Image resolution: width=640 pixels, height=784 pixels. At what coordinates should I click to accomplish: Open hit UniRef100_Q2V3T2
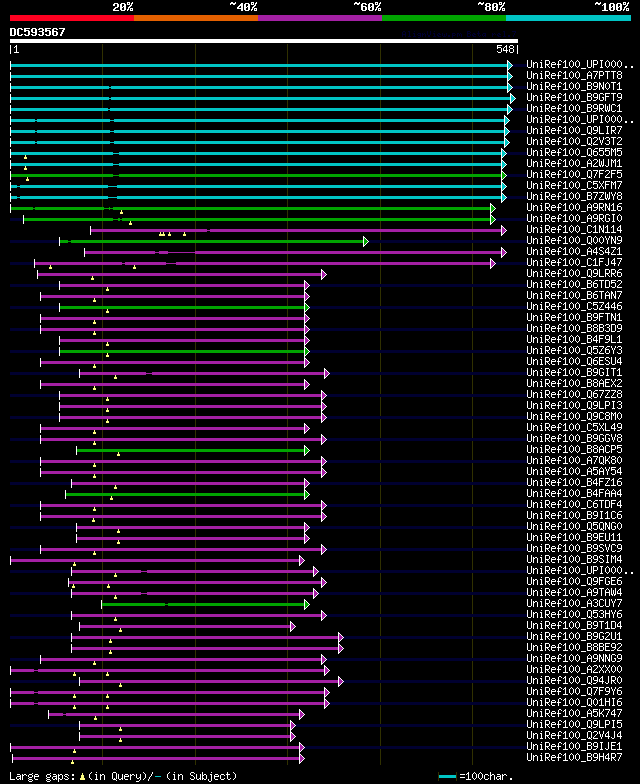(x=574, y=142)
